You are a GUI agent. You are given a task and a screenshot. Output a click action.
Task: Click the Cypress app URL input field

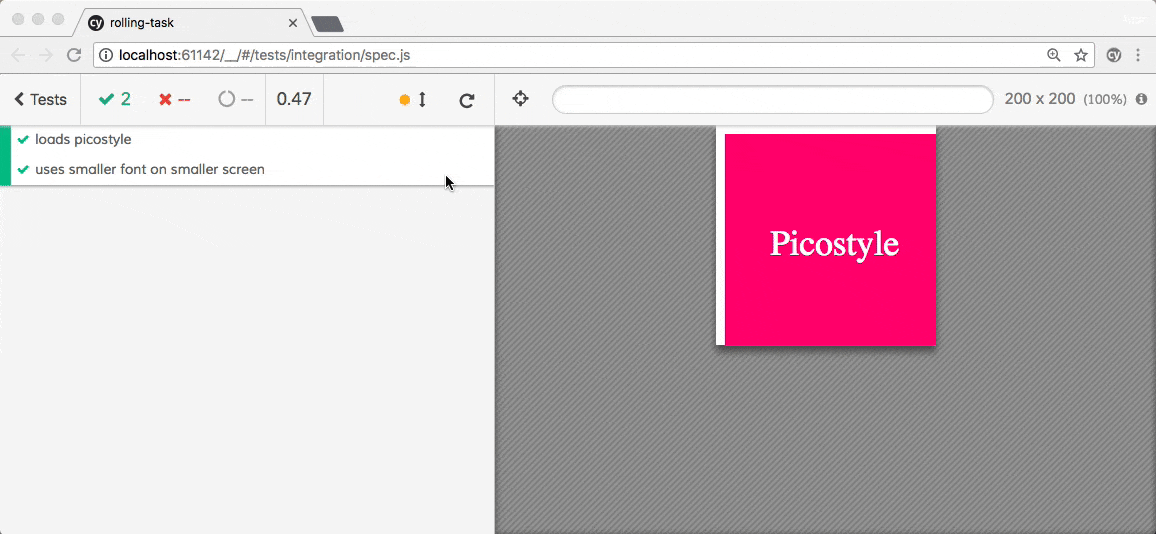pyautogui.click(x=773, y=100)
